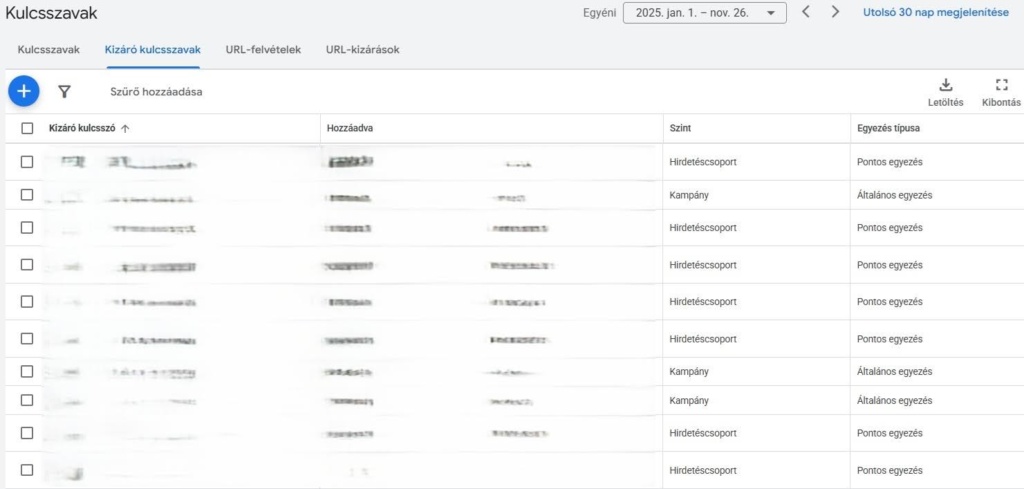Click the sort arrow beside Kizáró kulcsszó
Viewport: 1024px width, 489px height.
[x=125, y=129]
